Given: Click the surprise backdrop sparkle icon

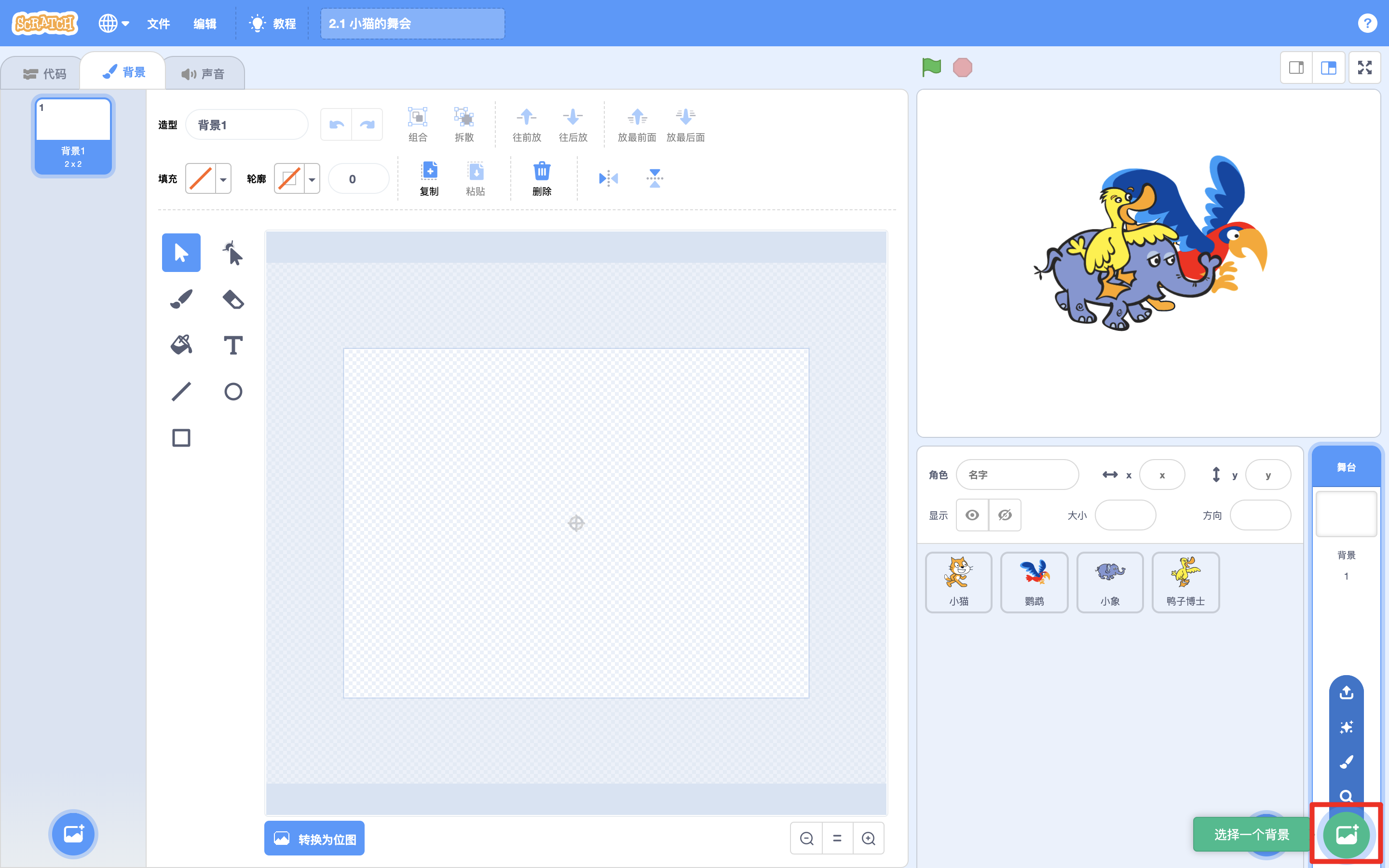Looking at the screenshot, I should pos(1347,727).
